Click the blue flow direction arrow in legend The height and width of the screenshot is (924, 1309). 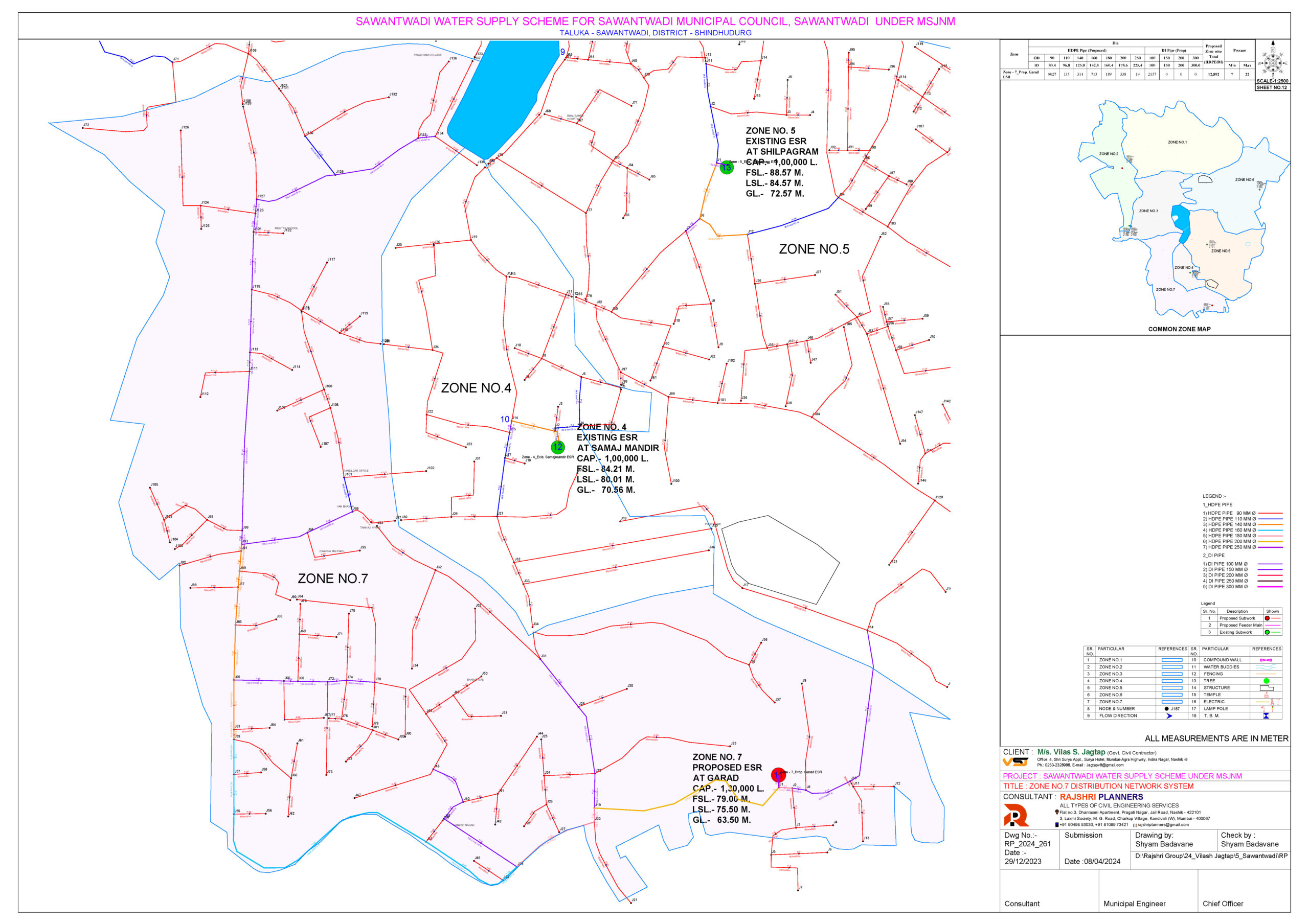[1169, 716]
